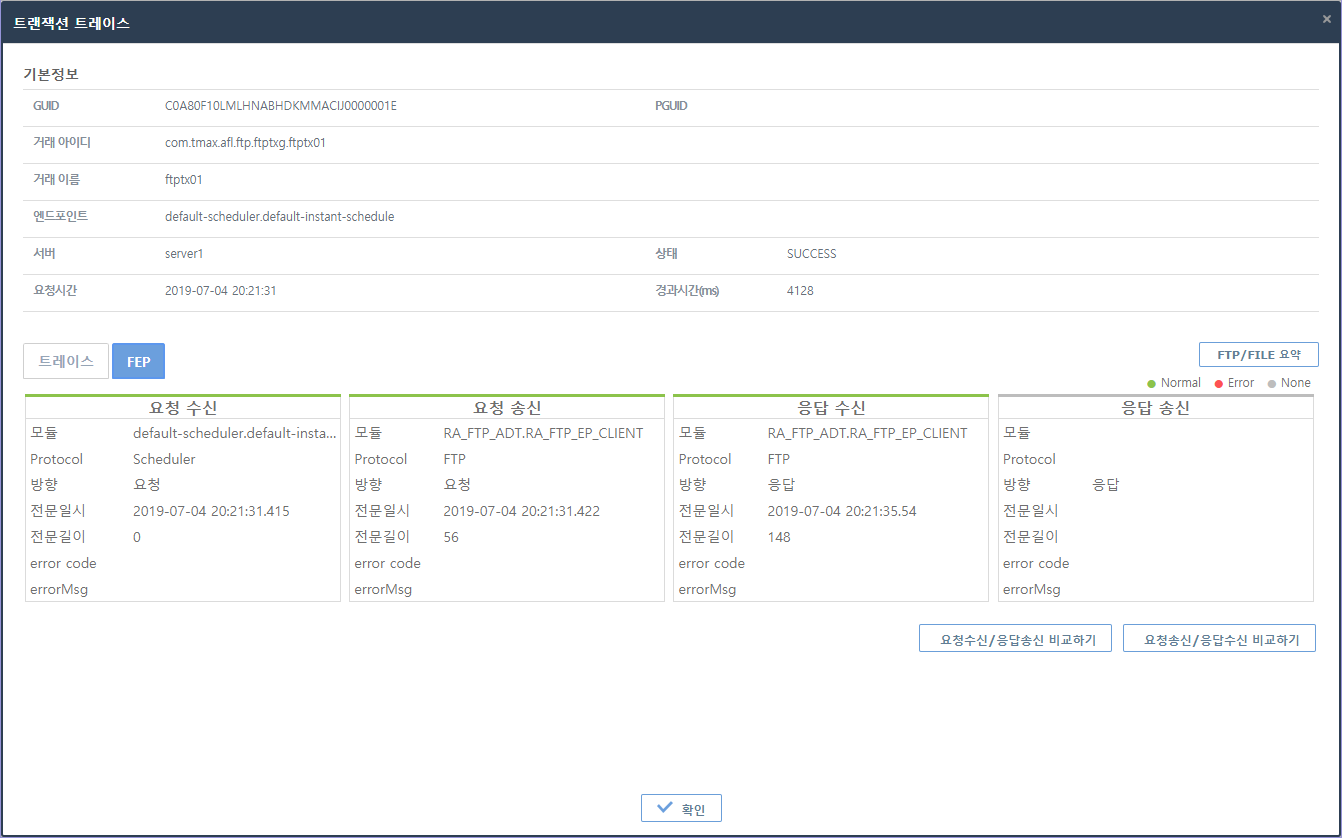This screenshot has height=838, width=1342.
Task: Click the green Normal status indicator
Action: pyautogui.click(x=1151, y=382)
